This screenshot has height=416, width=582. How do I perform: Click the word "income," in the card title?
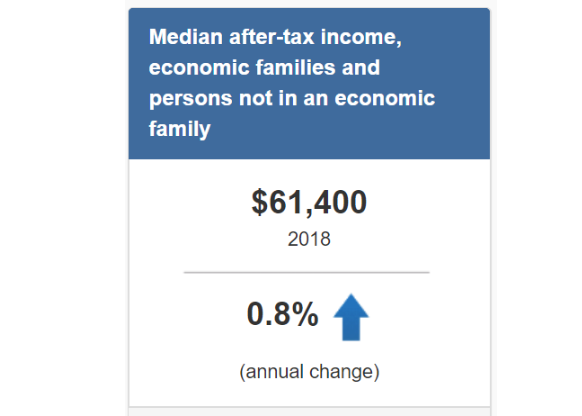[x=361, y=37]
